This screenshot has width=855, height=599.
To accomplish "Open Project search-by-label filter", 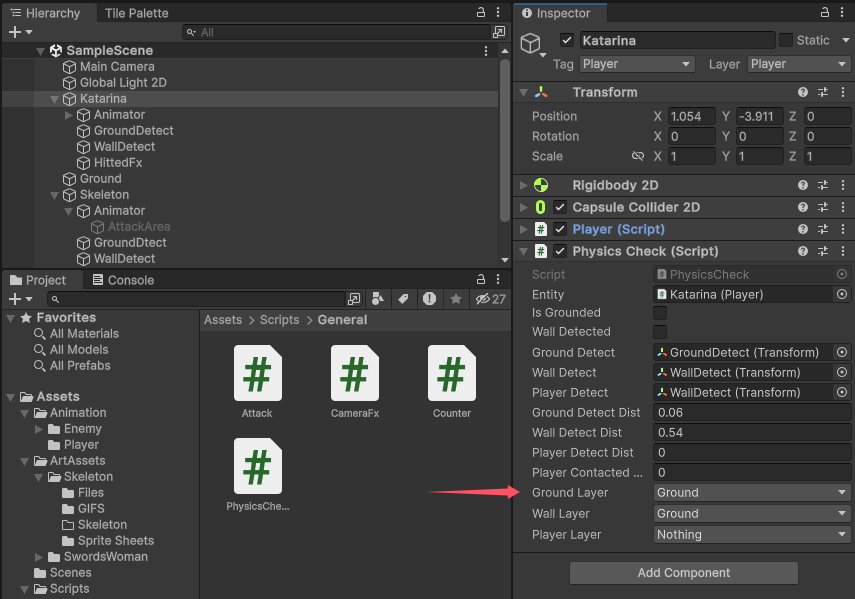I will click(403, 299).
